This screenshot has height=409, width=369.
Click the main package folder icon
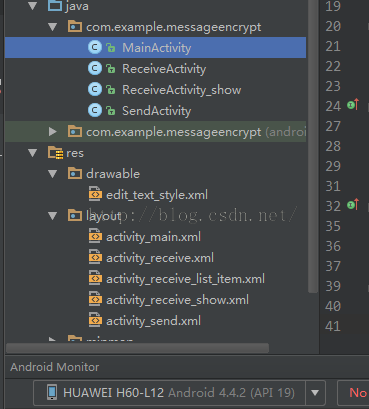pyautogui.click(x=75, y=26)
